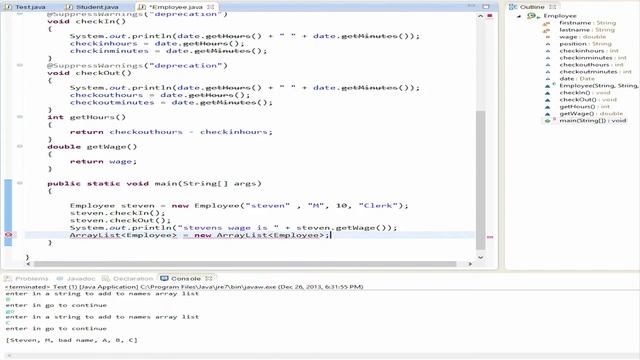Collapse the checkIn() method fold
Screen dimensions: 640x360
tap(20, 14)
